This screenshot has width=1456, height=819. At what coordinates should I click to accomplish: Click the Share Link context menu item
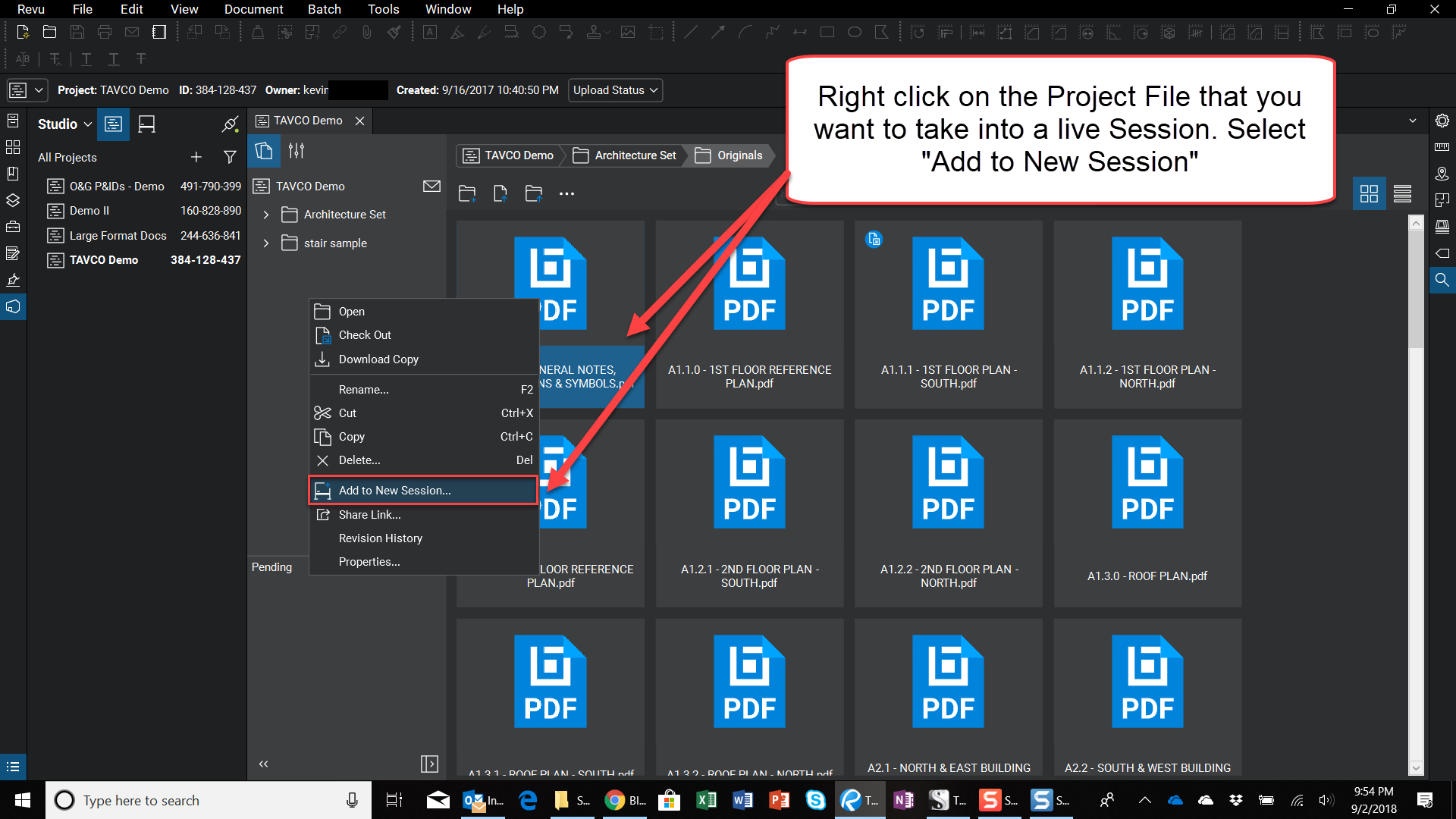tap(368, 514)
